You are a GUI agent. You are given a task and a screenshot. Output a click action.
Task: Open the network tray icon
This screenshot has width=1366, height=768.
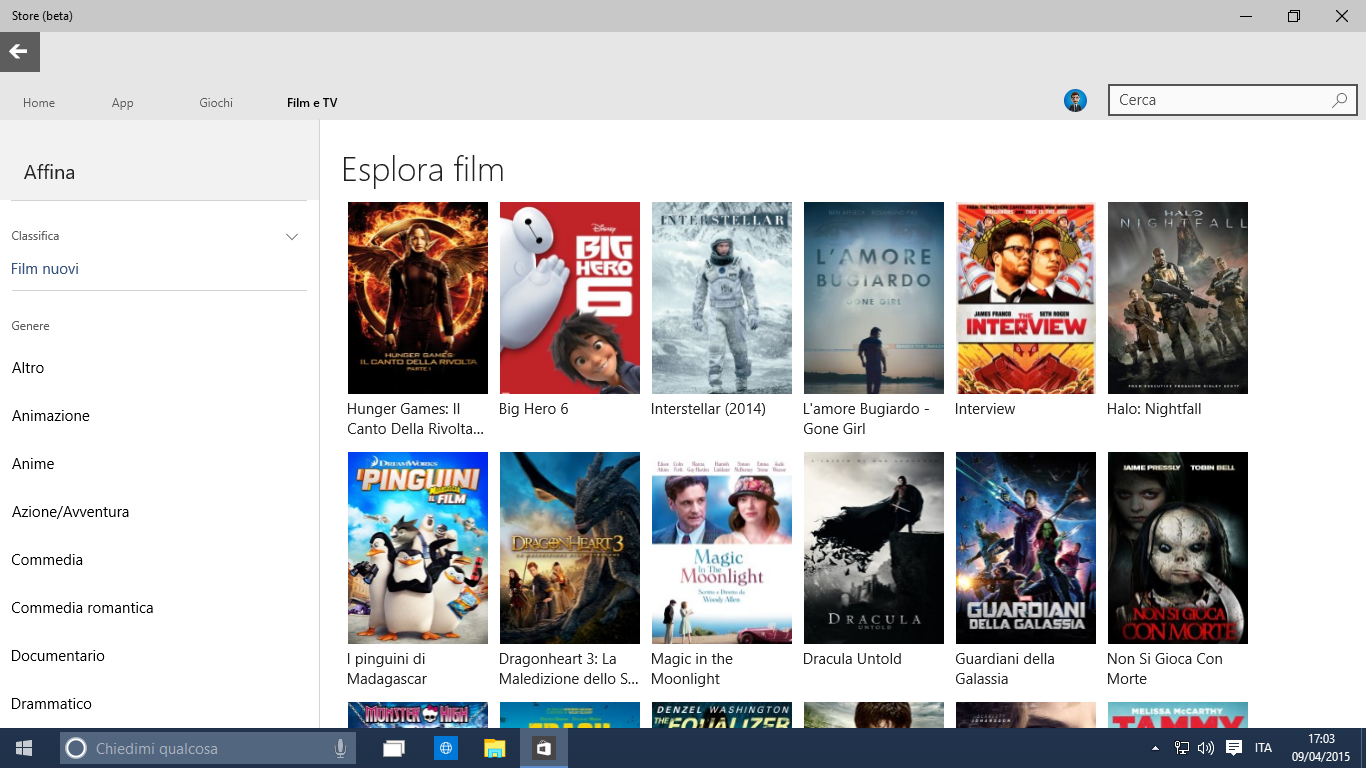1181,748
